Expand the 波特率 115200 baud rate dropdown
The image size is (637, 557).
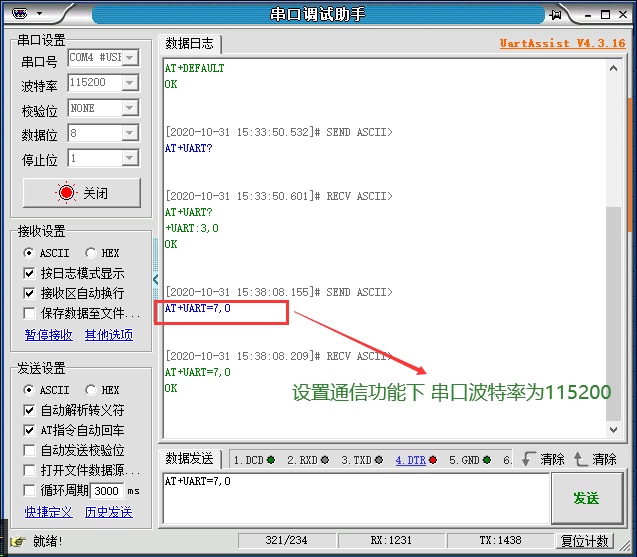[x=130, y=83]
